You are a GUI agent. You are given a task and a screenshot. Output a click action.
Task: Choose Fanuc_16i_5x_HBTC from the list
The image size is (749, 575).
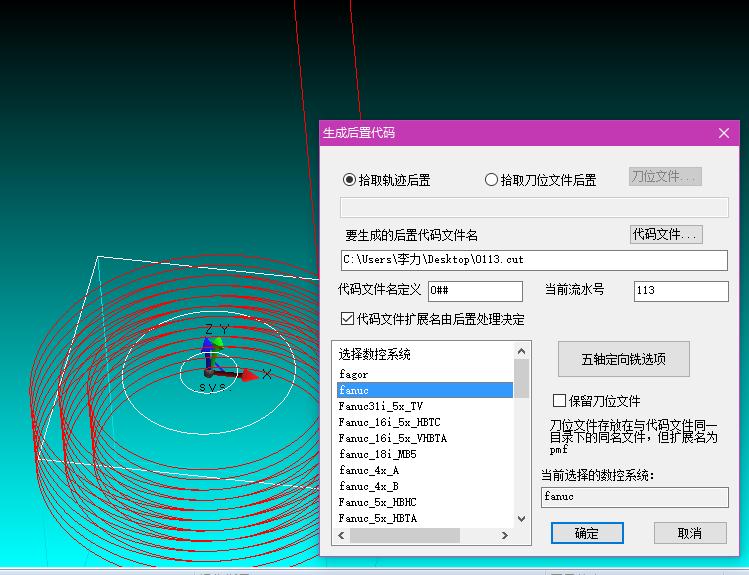point(425,422)
